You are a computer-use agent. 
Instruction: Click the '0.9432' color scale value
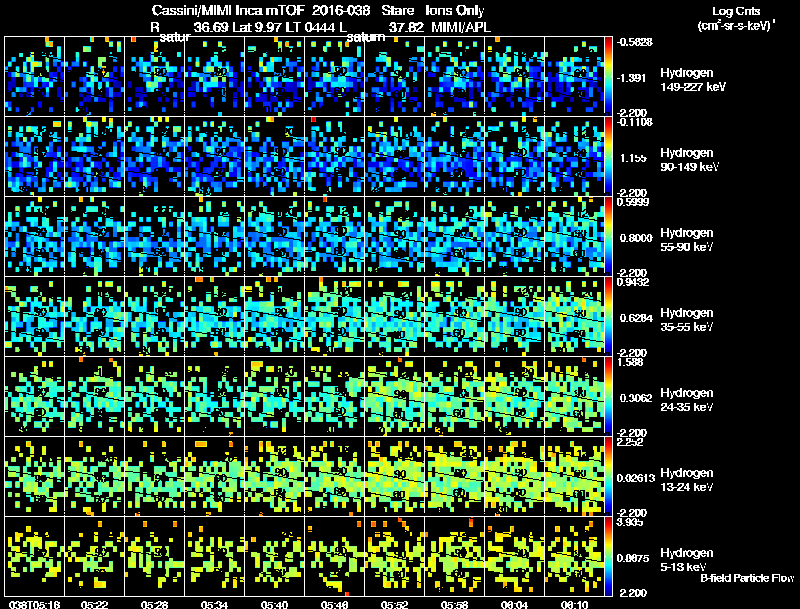coord(633,282)
